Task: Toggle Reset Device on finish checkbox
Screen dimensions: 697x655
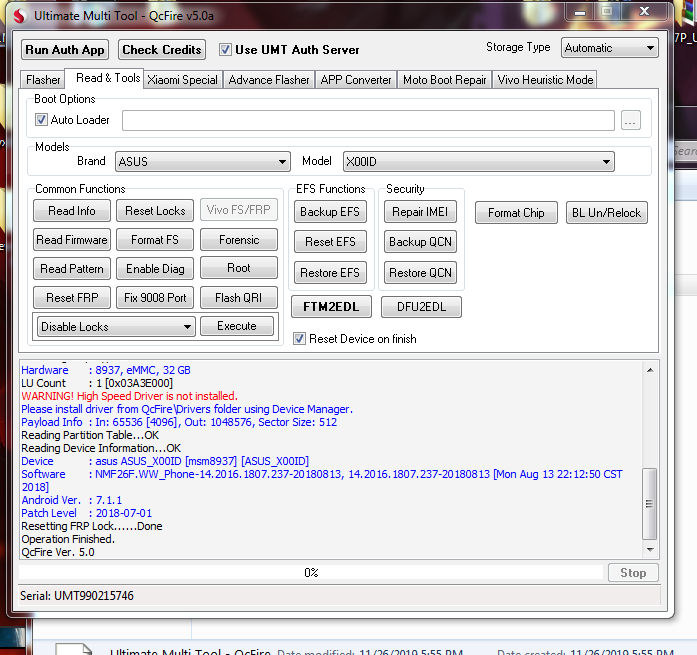Action: 299,339
